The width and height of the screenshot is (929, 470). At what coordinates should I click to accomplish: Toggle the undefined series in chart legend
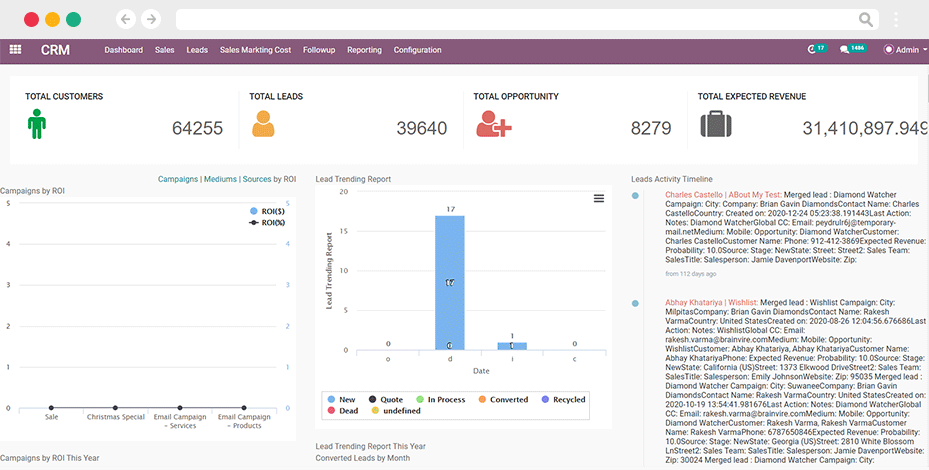tap(396, 410)
